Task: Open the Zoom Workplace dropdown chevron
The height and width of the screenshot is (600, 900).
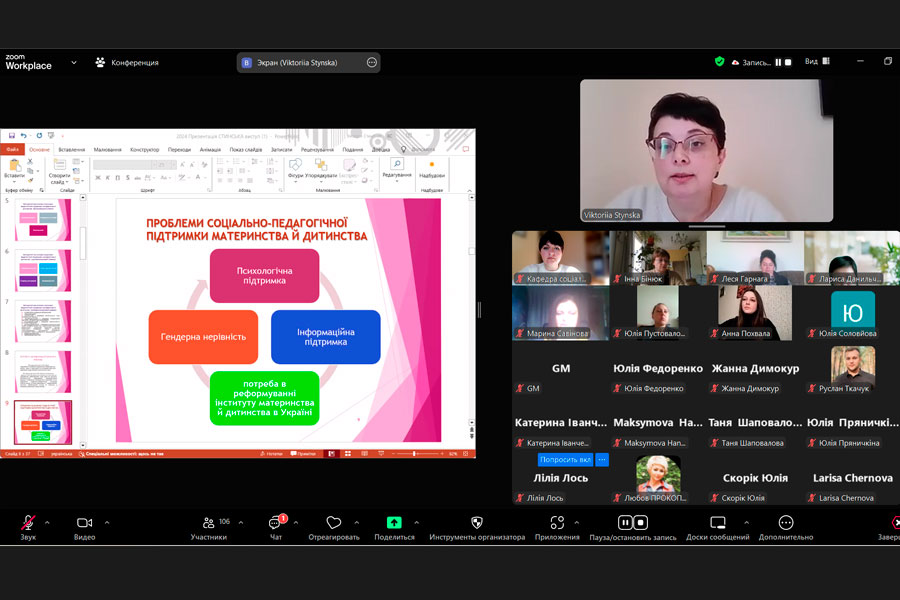Action: (73, 62)
